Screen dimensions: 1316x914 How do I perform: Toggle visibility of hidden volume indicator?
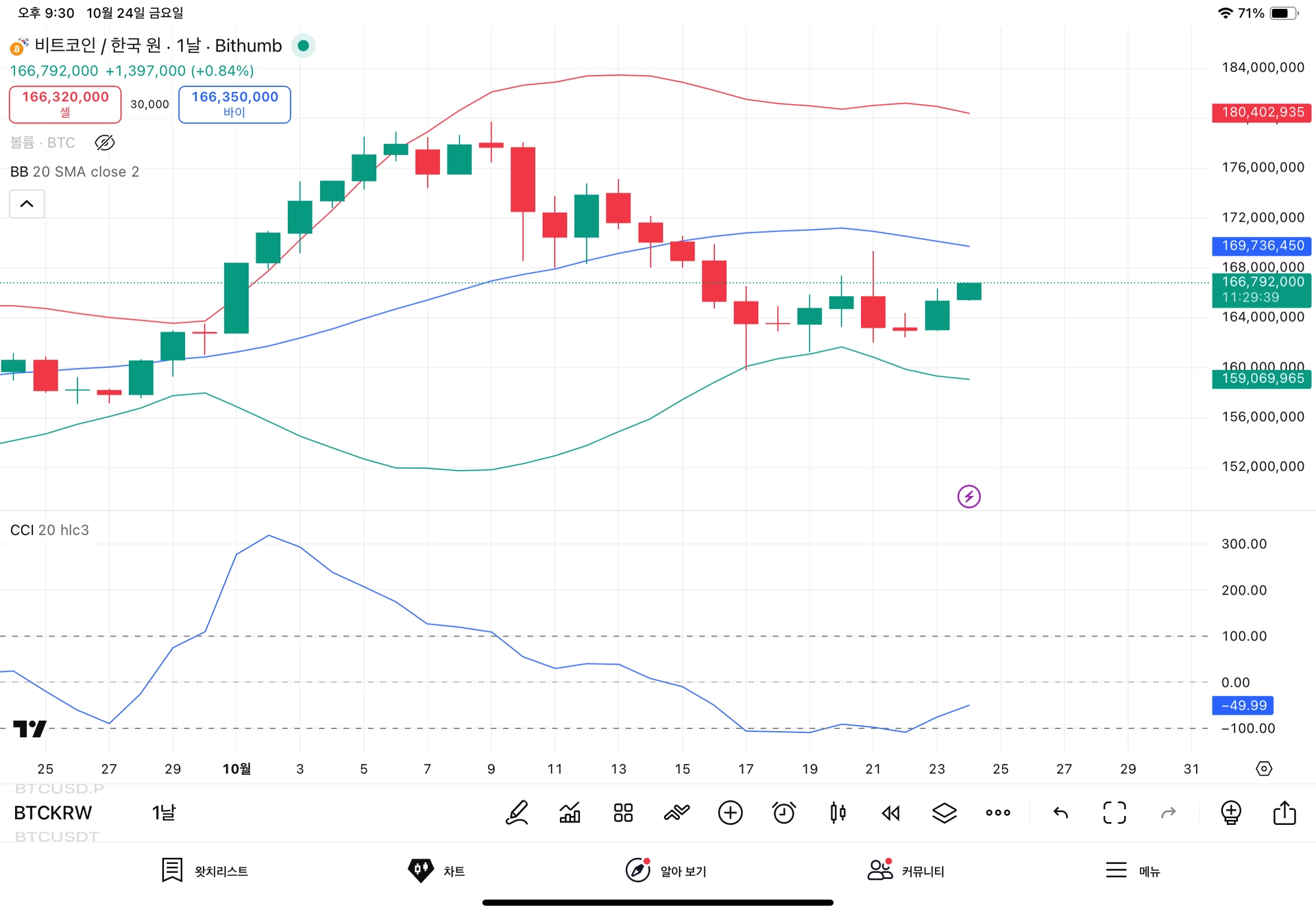pos(105,143)
